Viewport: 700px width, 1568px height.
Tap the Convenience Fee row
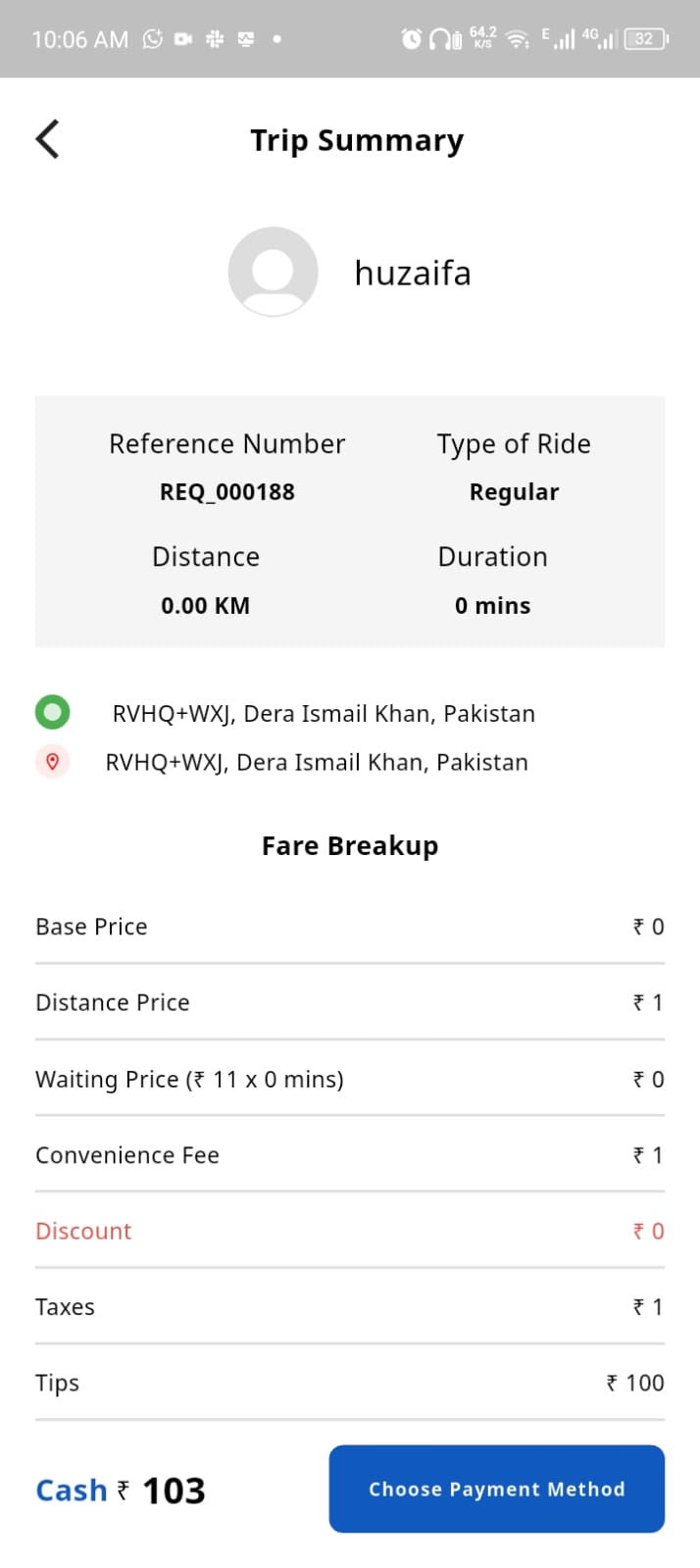349,1155
